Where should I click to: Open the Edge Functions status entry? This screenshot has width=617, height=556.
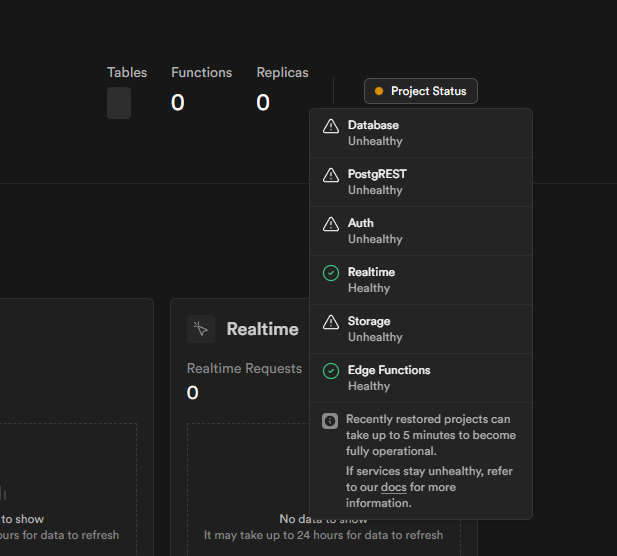420,378
